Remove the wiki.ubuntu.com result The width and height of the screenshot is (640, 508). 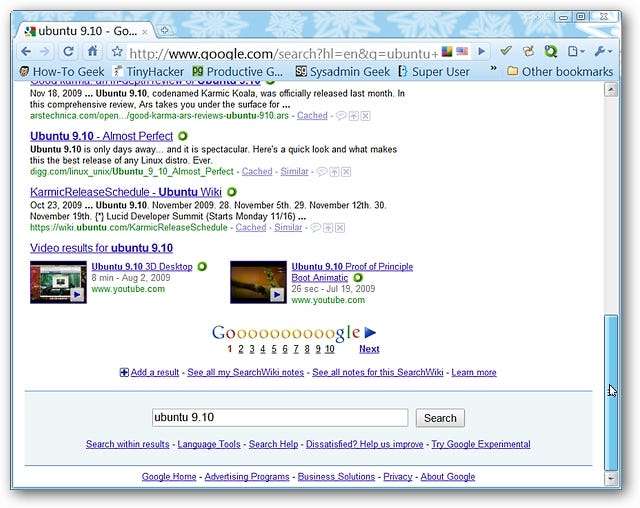tap(340, 228)
